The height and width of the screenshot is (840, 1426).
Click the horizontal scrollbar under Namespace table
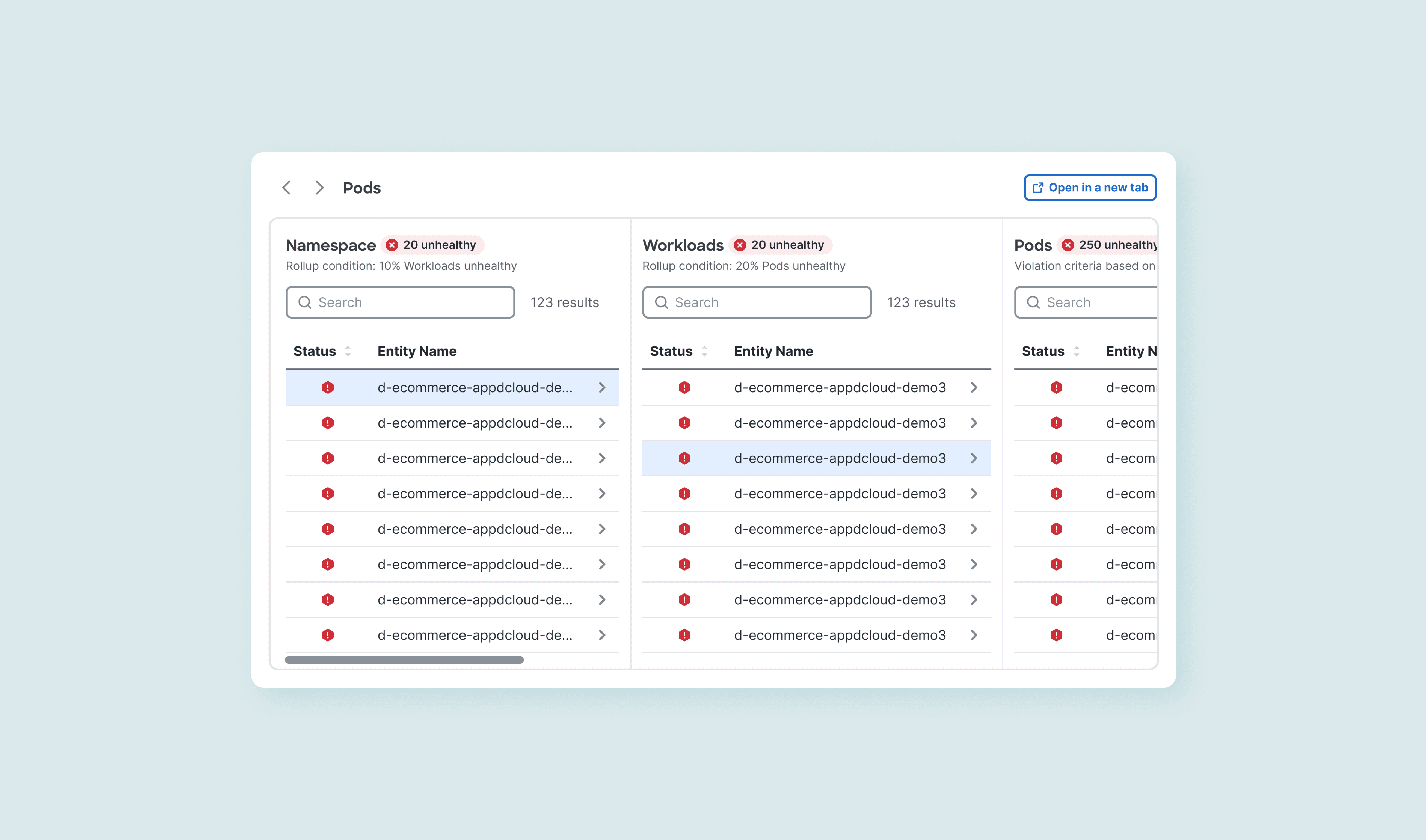404,660
